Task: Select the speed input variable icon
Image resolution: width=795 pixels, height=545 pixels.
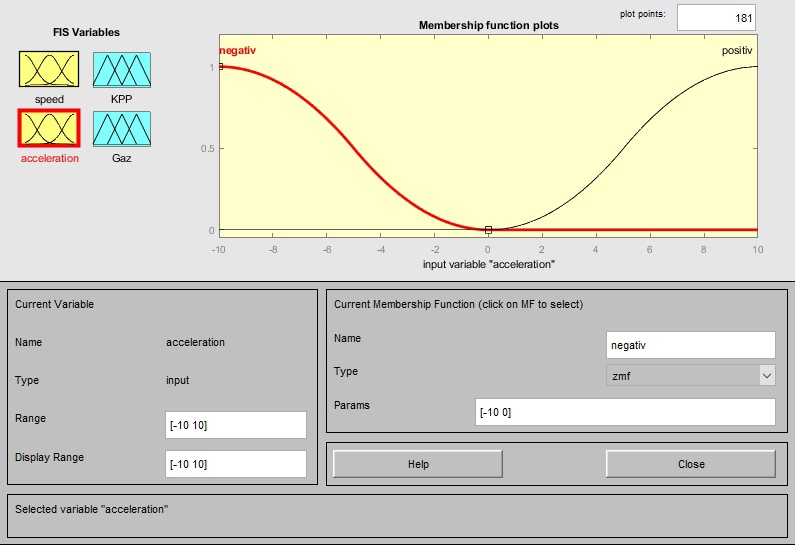Action: (49, 69)
